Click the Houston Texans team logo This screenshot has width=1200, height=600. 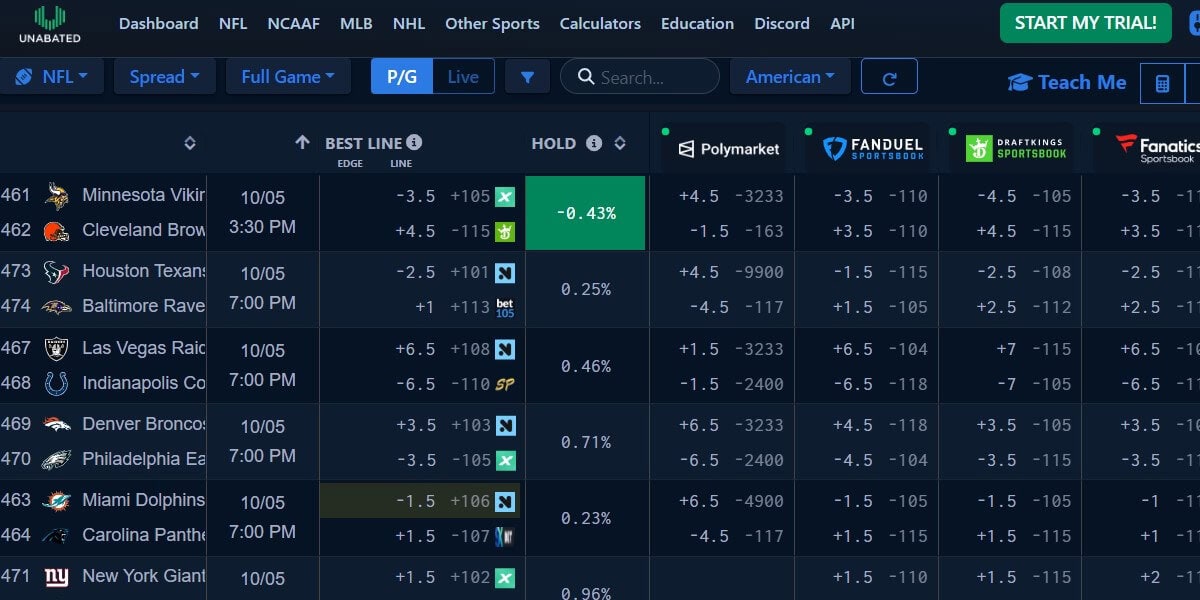tap(57, 272)
